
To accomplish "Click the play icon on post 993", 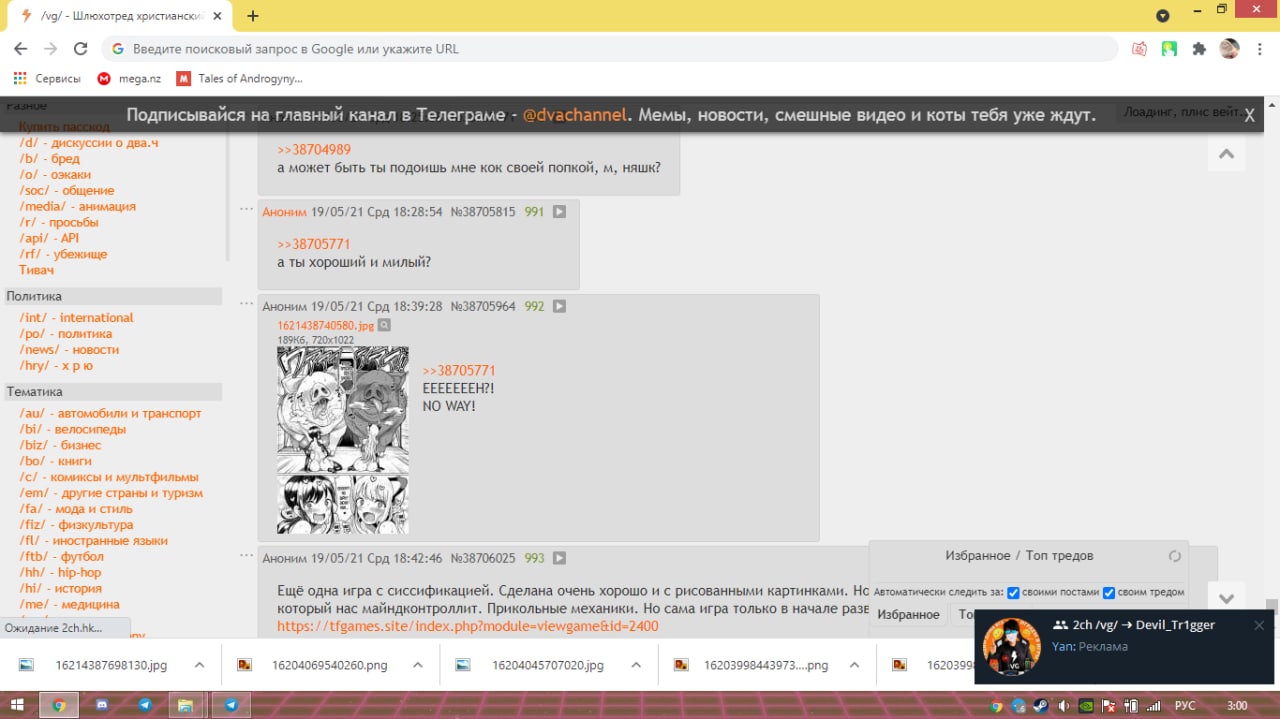I will tap(560, 558).
